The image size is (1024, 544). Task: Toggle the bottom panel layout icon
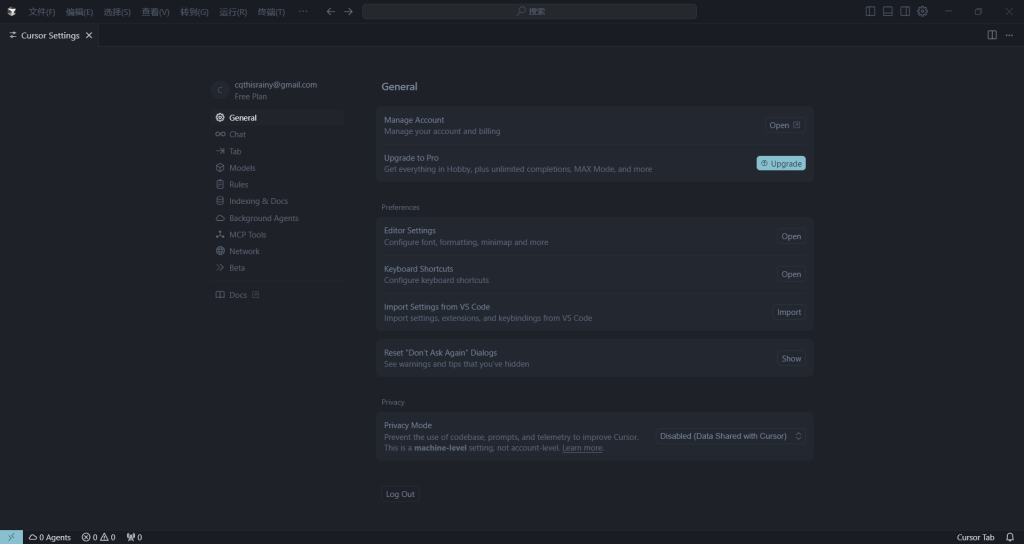coord(888,11)
